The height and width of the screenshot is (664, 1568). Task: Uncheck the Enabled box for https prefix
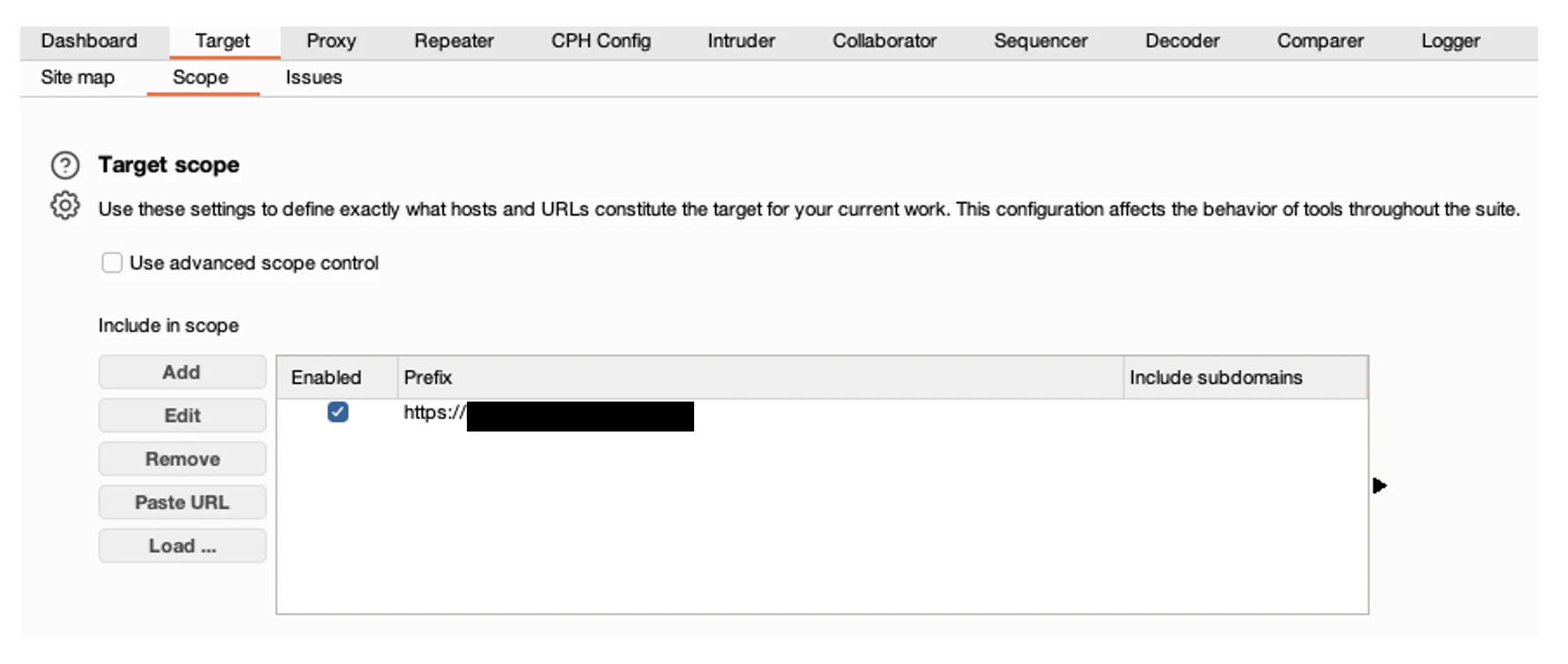coord(337,411)
